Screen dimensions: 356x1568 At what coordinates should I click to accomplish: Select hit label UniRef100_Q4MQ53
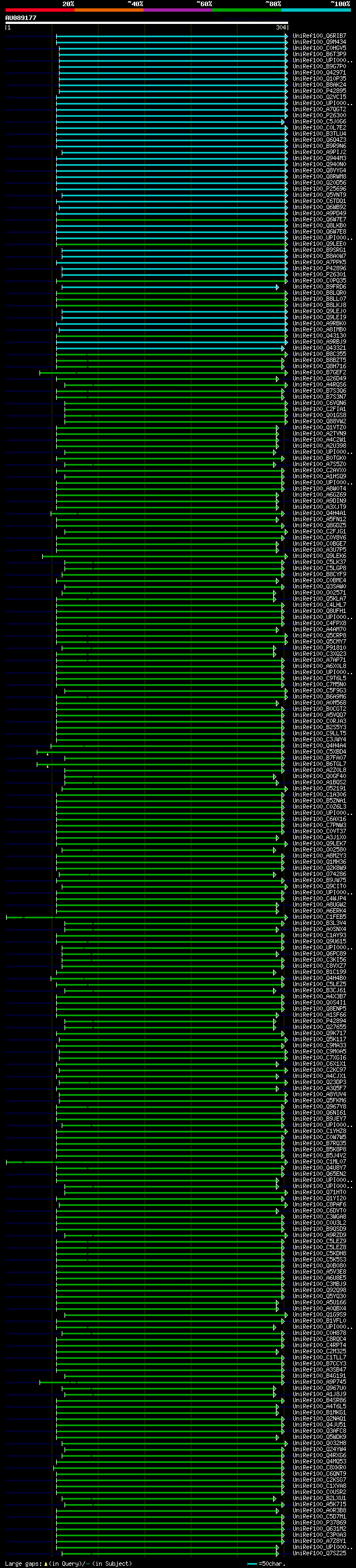319,1461
